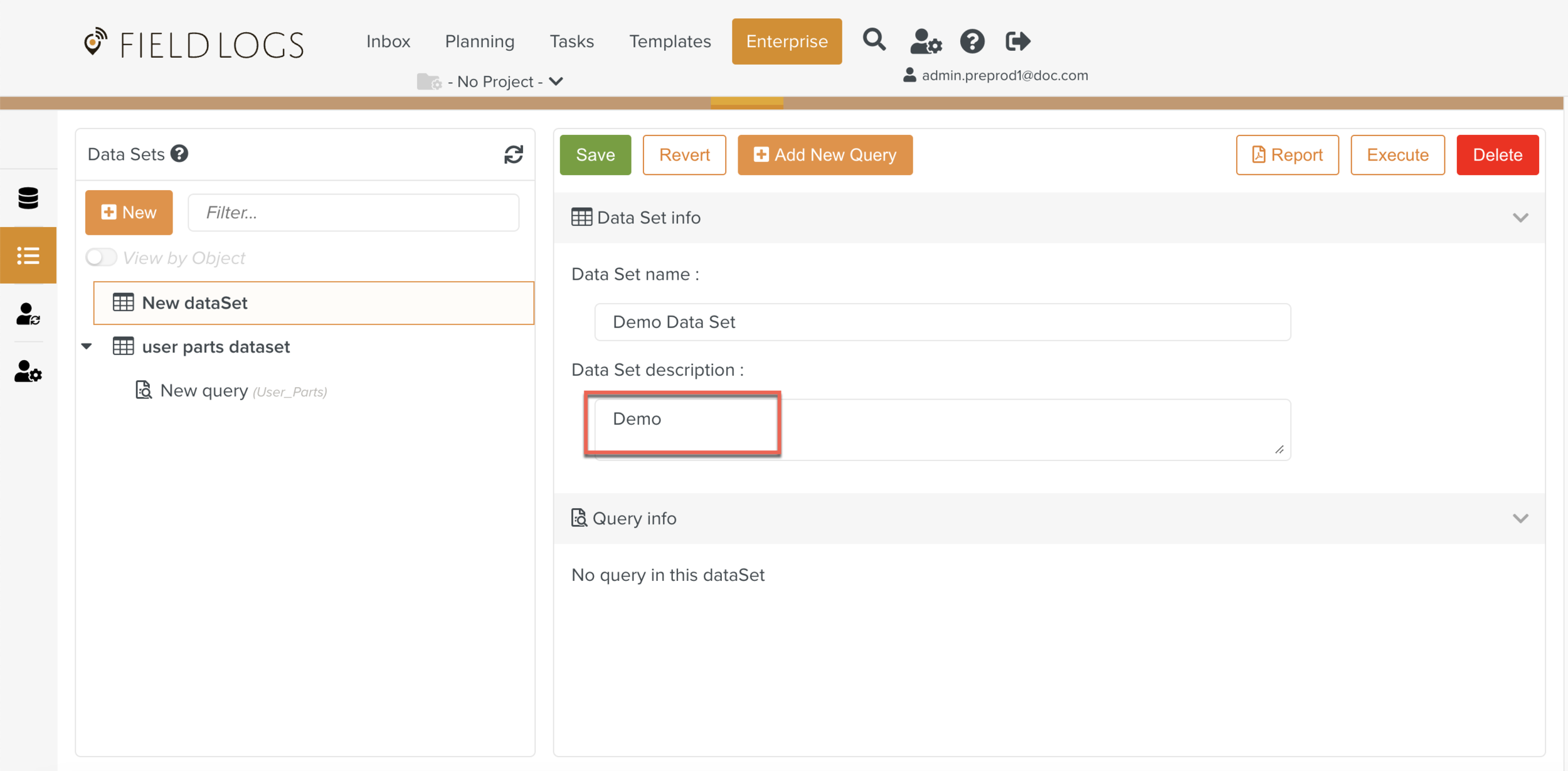
Task: Select New query under user parts dataset
Action: tap(204, 391)
